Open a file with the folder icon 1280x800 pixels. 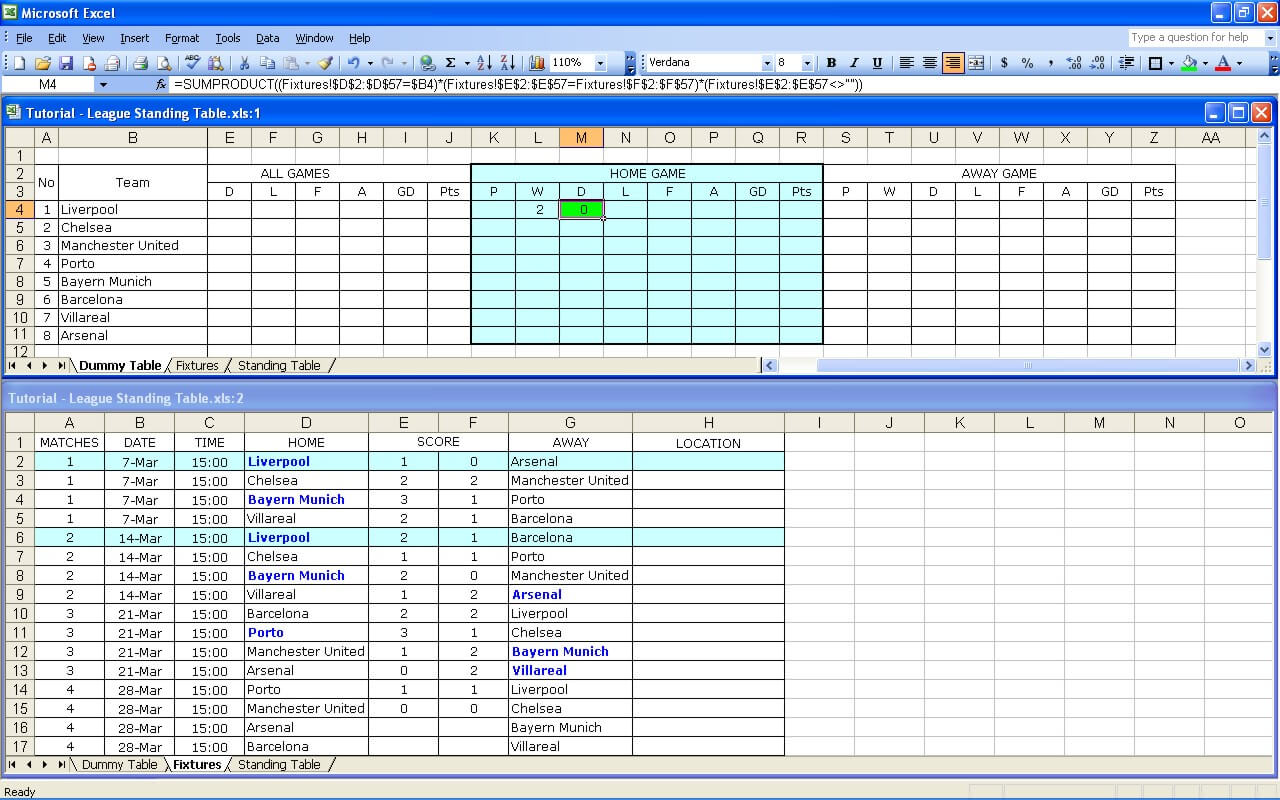tap(43, 63)
